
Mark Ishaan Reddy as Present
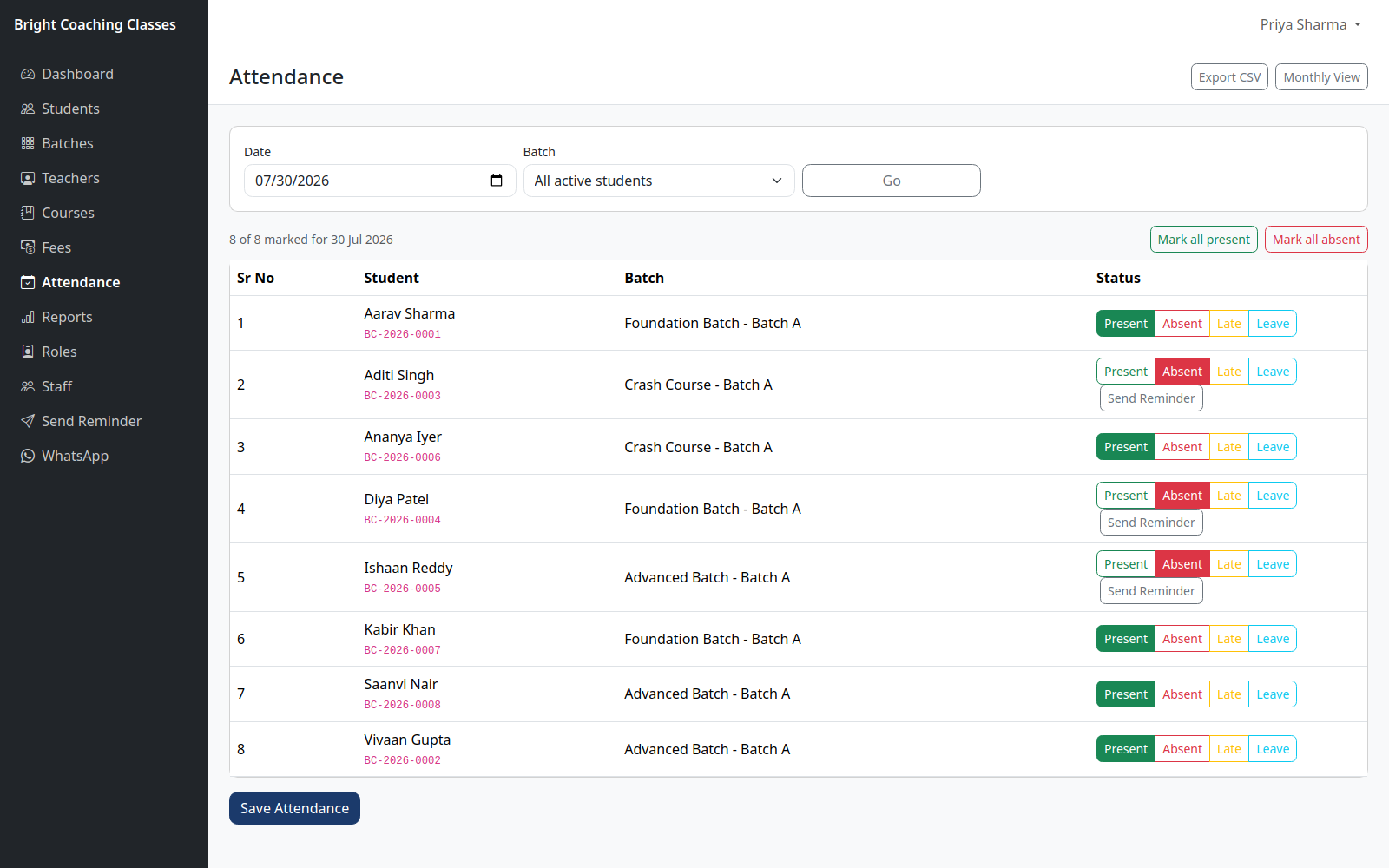click(x=1126, y=564)
